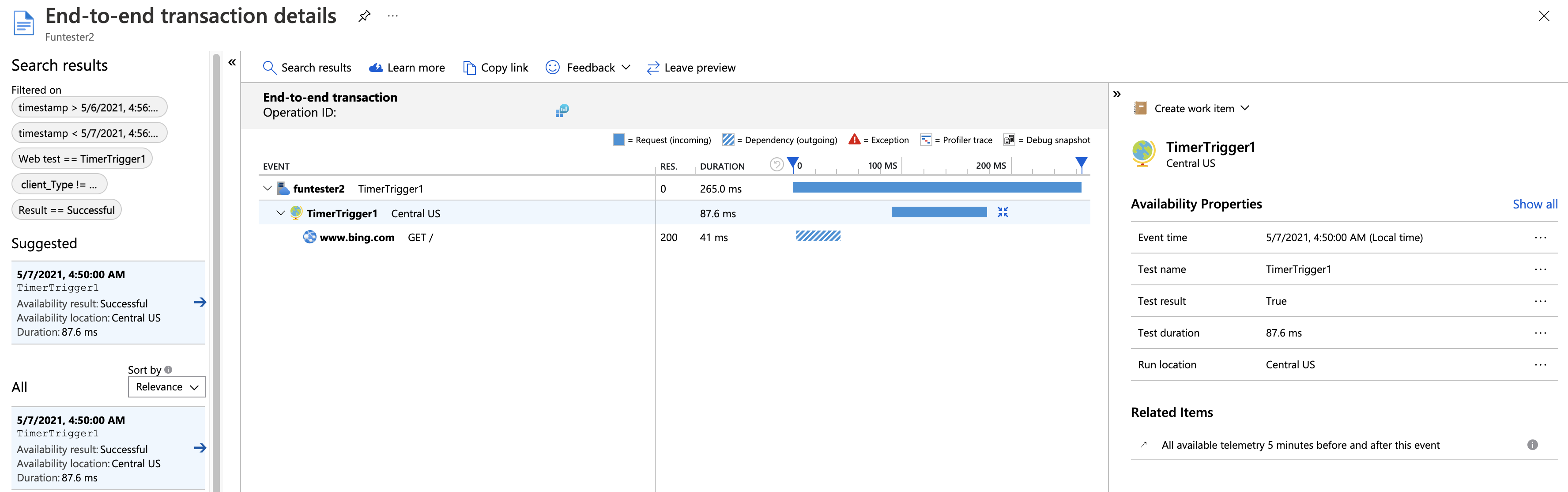Click info icon next to related telemetry
This screenshot has width=1568, height=492.
pos(1532,445)
